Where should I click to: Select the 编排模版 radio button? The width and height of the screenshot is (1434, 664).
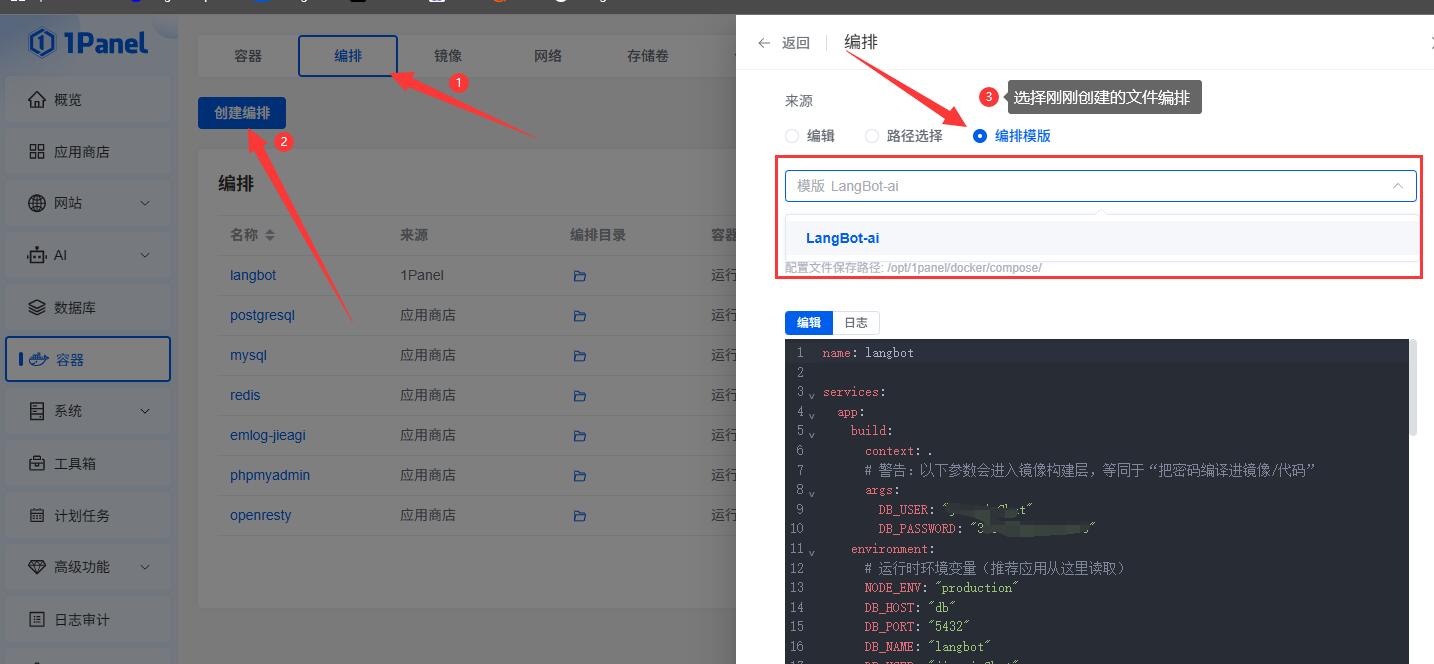coord(980,136)
